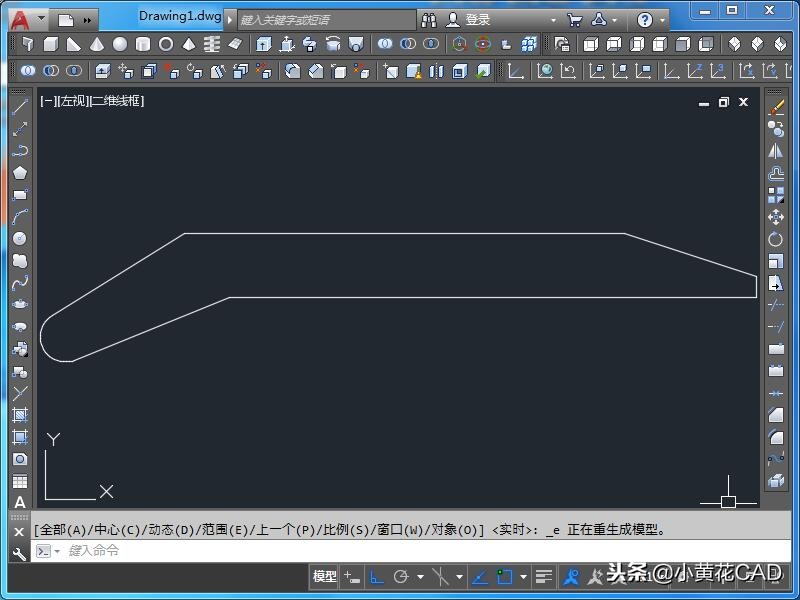Switch to Top view cube icon
The width and height of the screenshot is (800, 600).
590,44
